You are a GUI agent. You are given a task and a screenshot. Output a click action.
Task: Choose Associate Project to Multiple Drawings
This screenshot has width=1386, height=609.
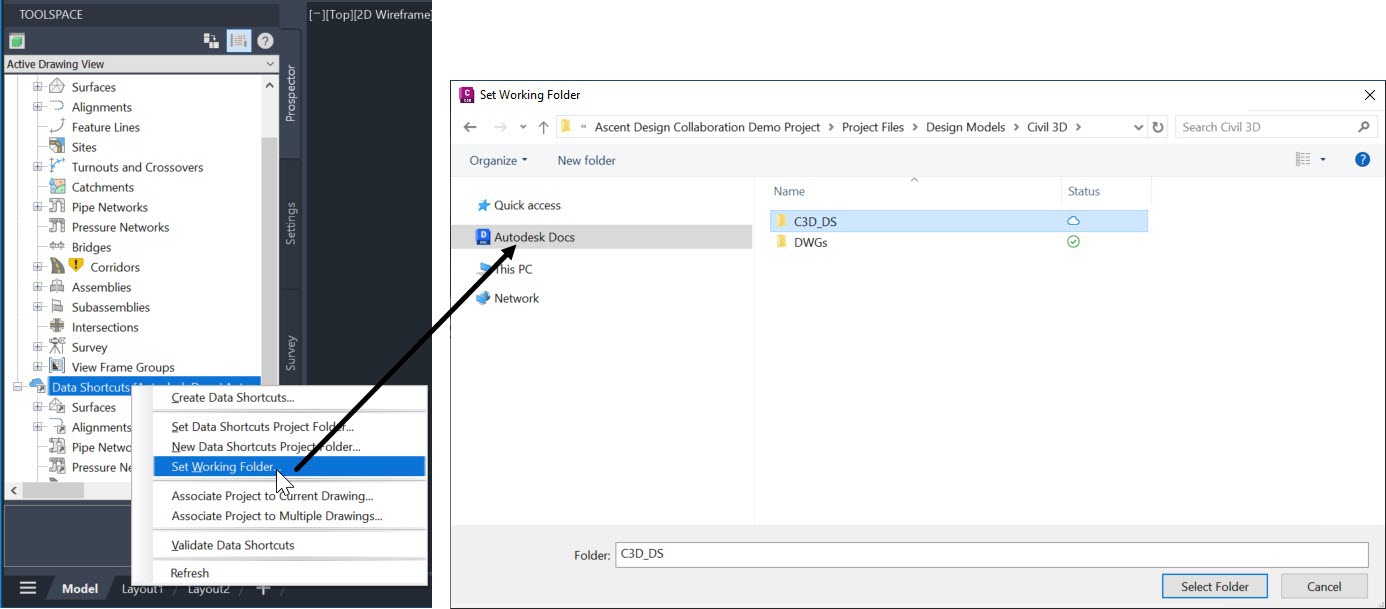[x=289, y=516]
